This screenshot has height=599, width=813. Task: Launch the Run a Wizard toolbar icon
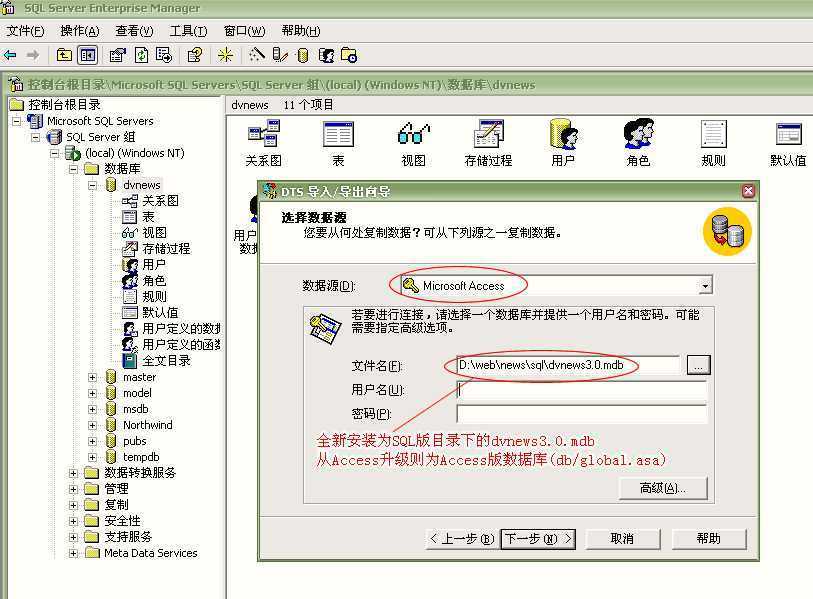pyautogui.click(x=257, y=54)
